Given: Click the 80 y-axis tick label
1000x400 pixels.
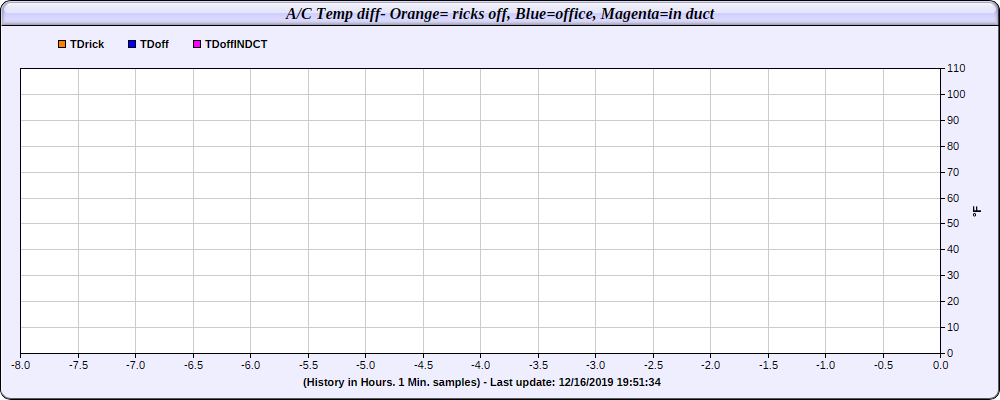Looking at the screenshot, I should (x=953, y=146).
